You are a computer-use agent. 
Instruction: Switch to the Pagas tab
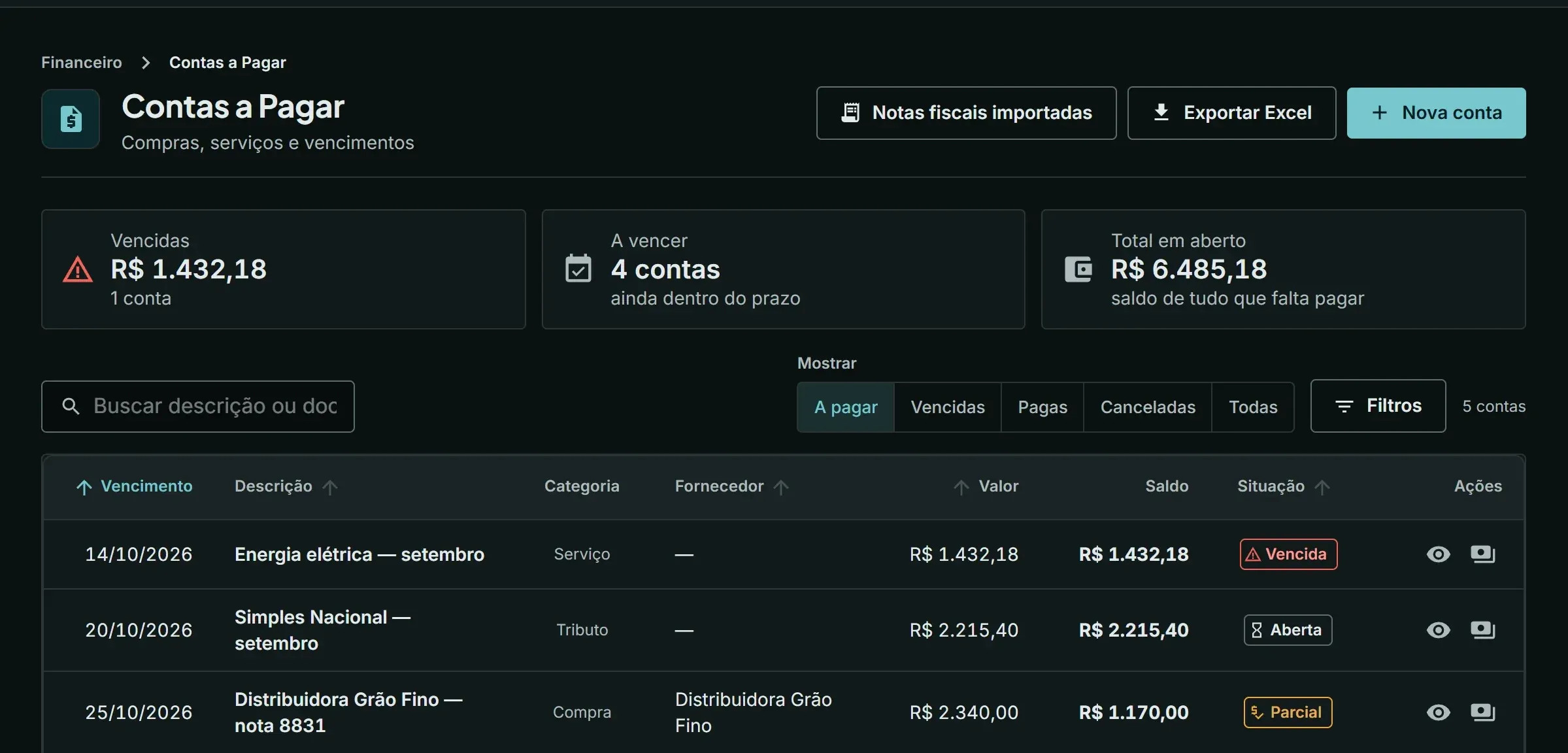(1043, 407)
